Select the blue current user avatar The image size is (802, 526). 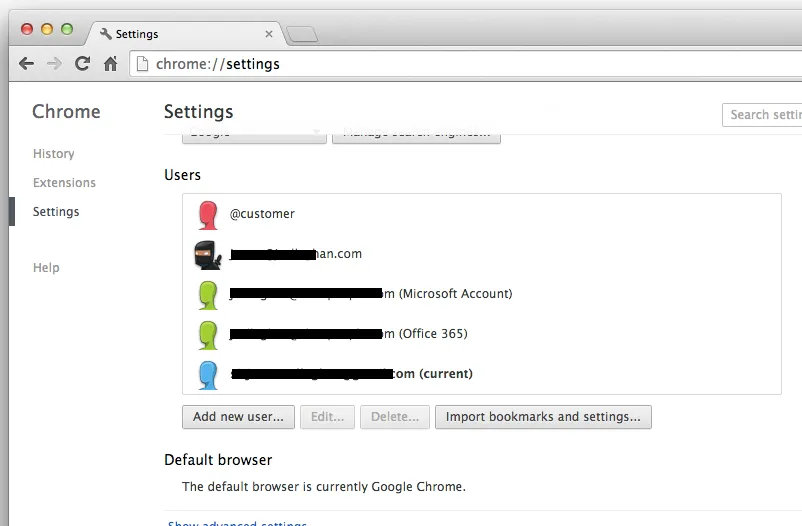(208, 375)
